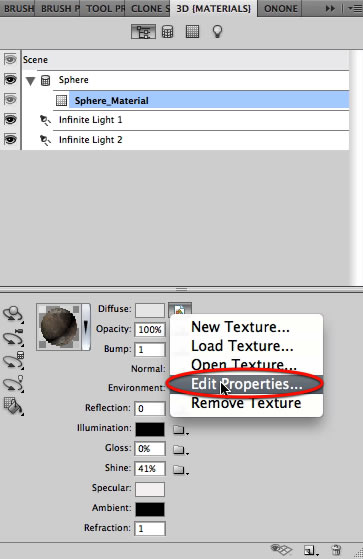Select the 3D object rotate tool

pyautogui.click(x=13, y=314)
